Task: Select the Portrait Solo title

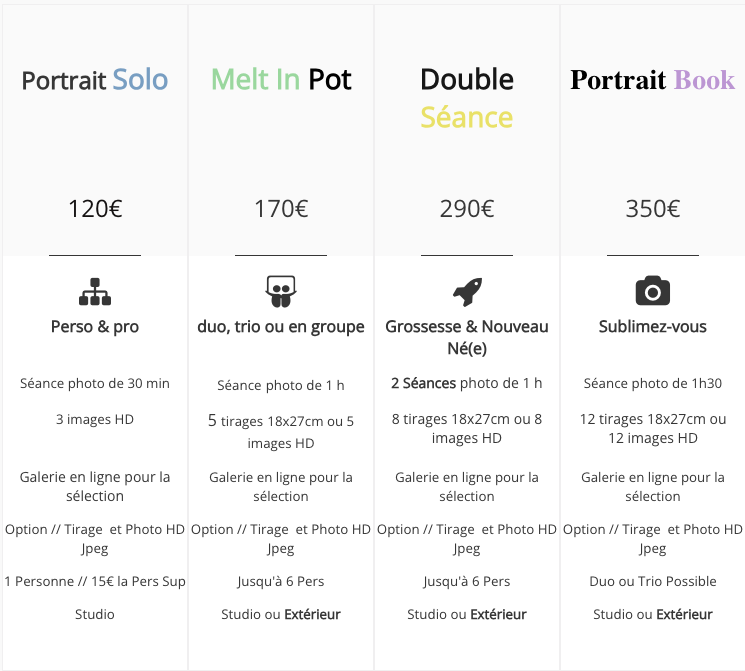Action: pyautogui.click(x=95, y=80)
